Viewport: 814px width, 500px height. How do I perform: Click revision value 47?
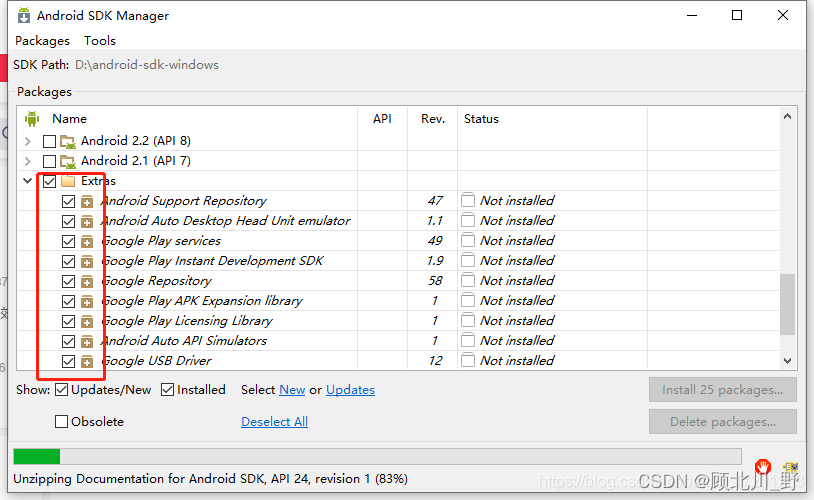click(435, 200)
